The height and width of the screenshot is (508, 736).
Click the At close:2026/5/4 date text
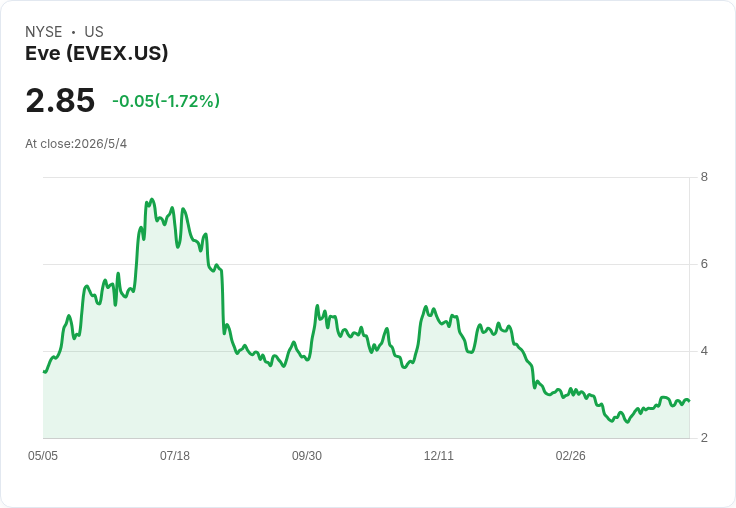click(x=76, y=144)
